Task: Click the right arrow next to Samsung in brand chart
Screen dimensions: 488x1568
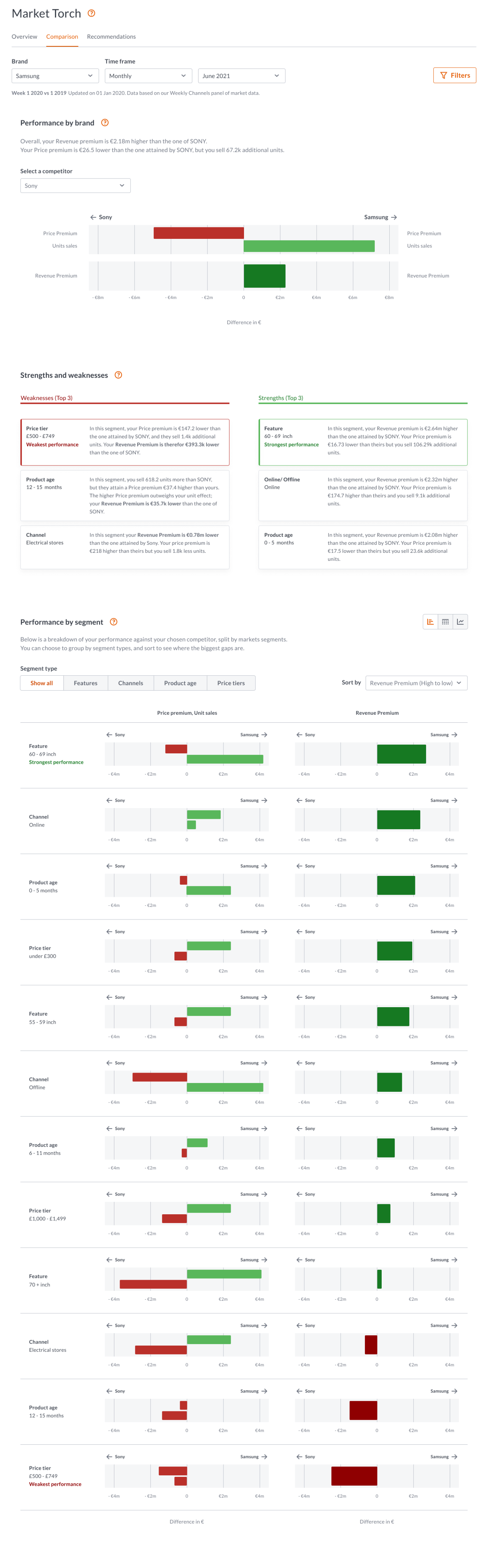Action: [x=394, y=217]
